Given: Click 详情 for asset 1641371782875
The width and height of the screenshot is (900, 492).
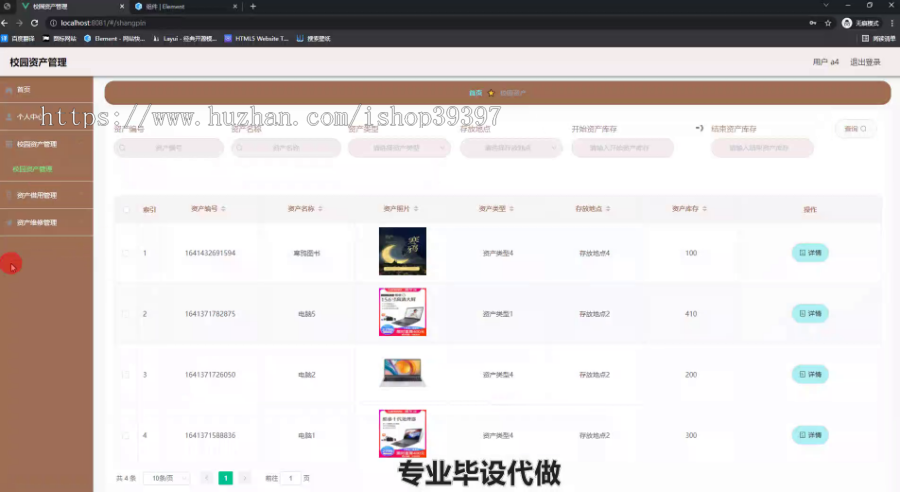Looking at the screenshot, I should [x=810, y=313].
